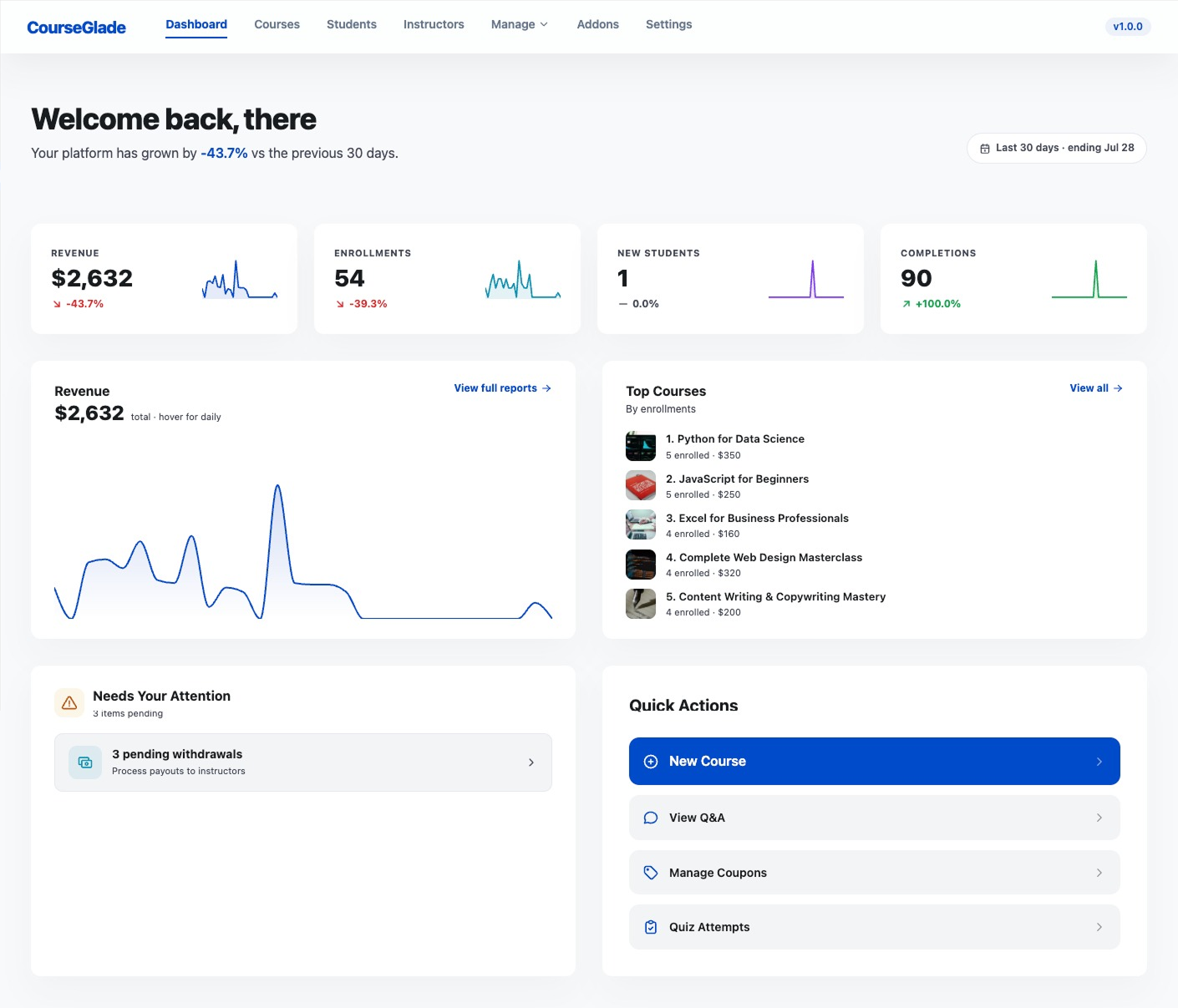Click the completions up-trend arrow icon
Screen dimensions: 1178x1008
(906, 304)
